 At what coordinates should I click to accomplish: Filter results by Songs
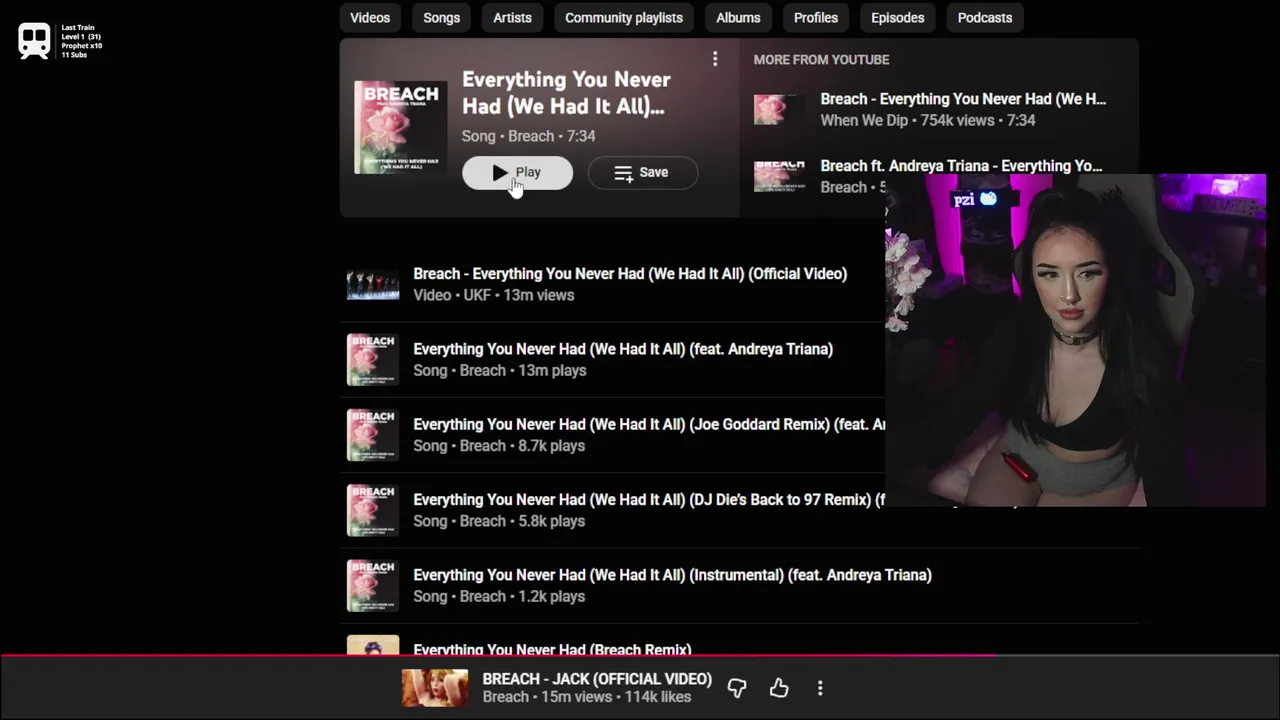tap(441, 17)
